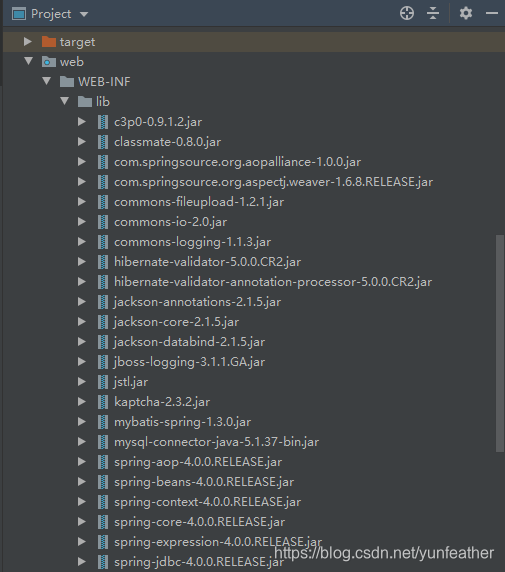Select mysql-connector-java-5.1.37-bin.jar

217,442
